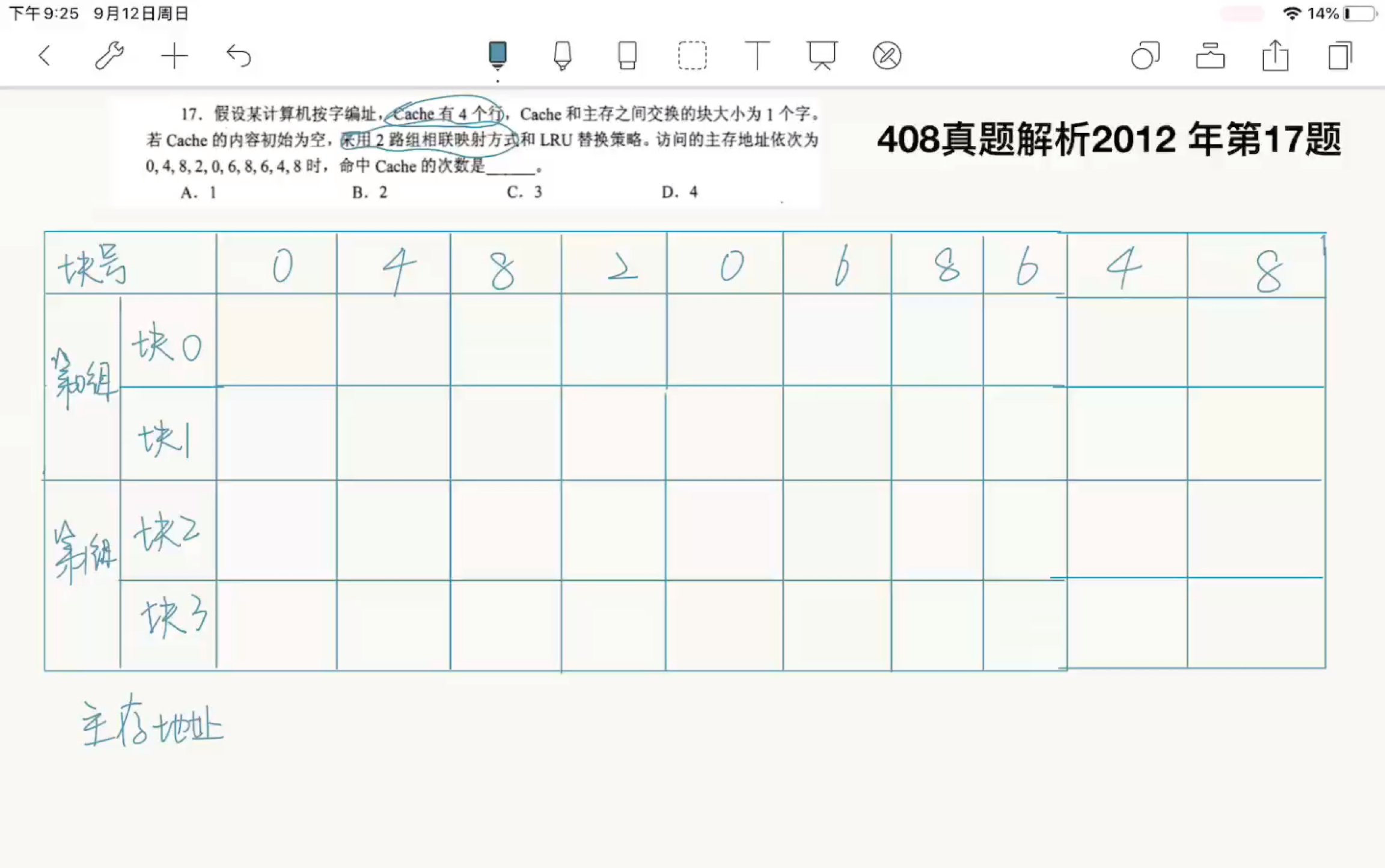Select answer option A. 1
The width and height of the screenshot is (1385, 868).
[198, 192]
